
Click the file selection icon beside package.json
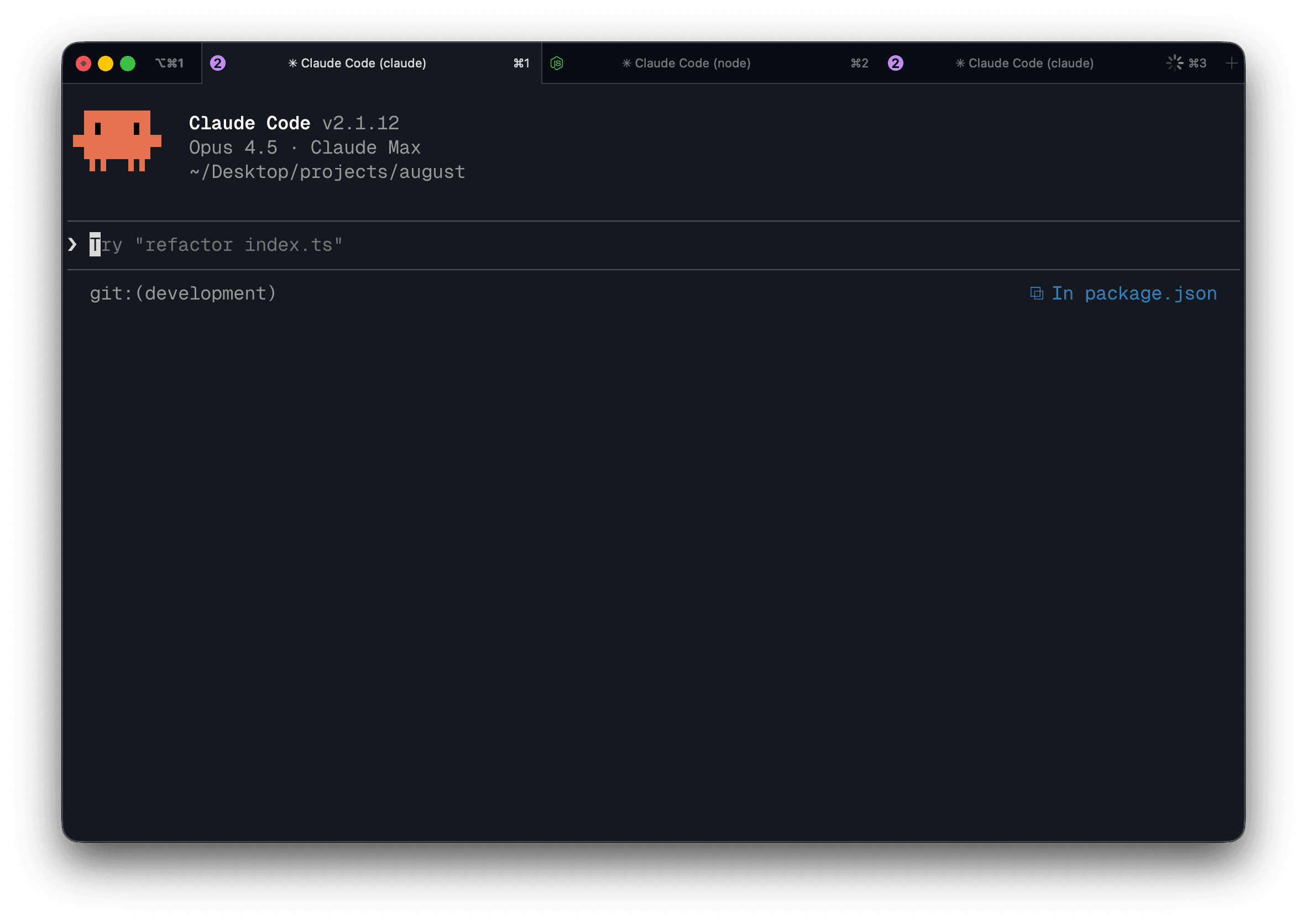pyautogui.click(x=1037, y=293)
